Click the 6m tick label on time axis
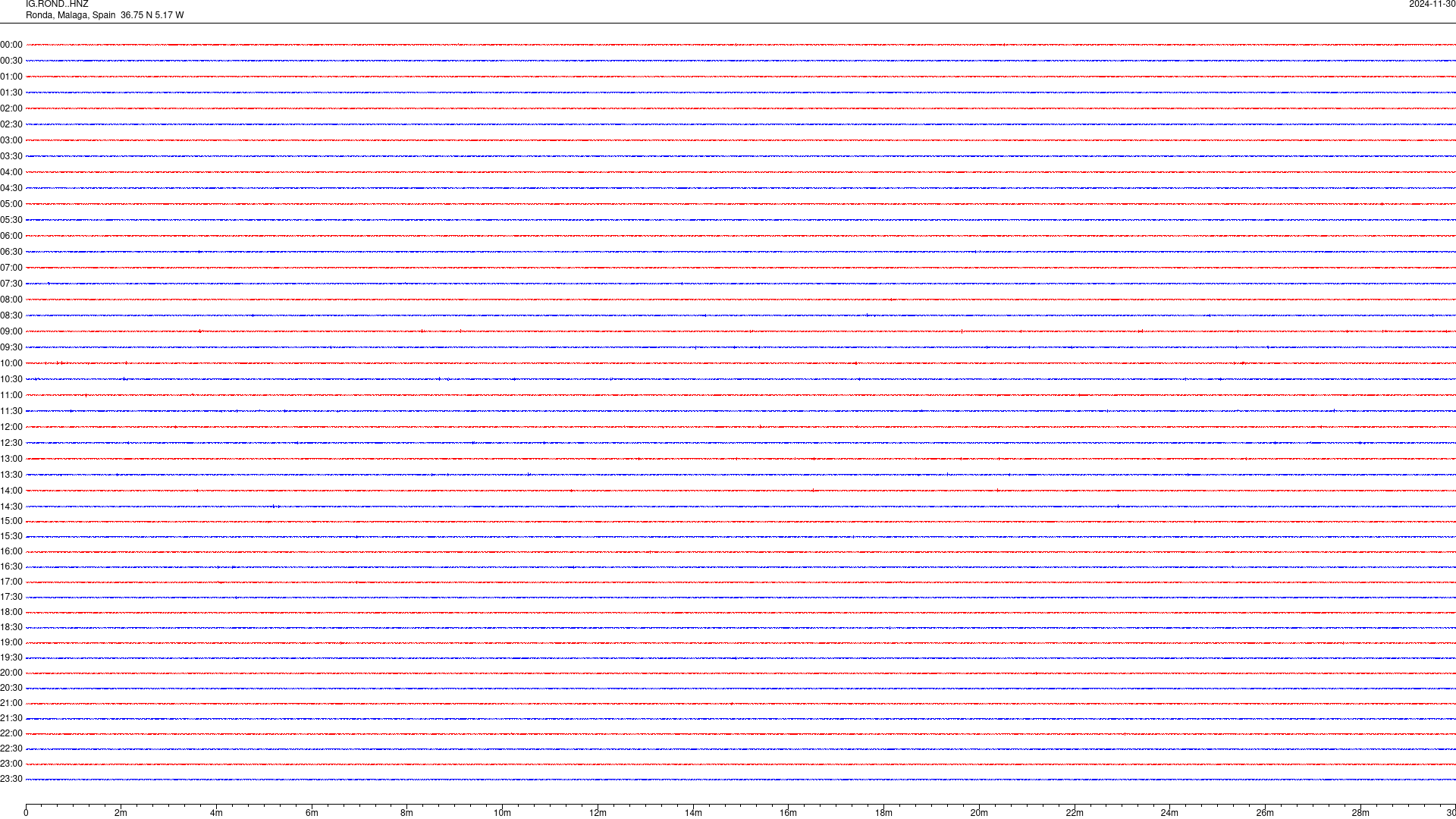 point(312,813)
